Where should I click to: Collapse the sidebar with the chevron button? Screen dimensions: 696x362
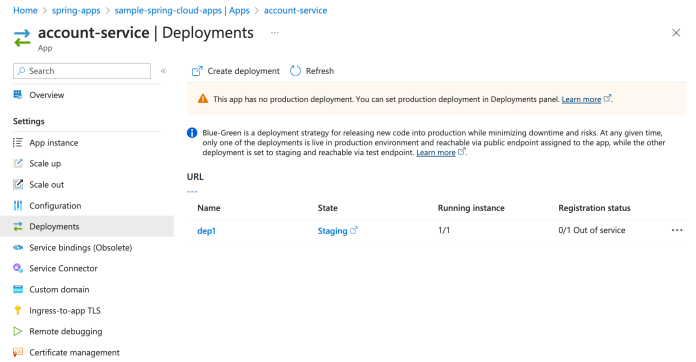[163, 71]
